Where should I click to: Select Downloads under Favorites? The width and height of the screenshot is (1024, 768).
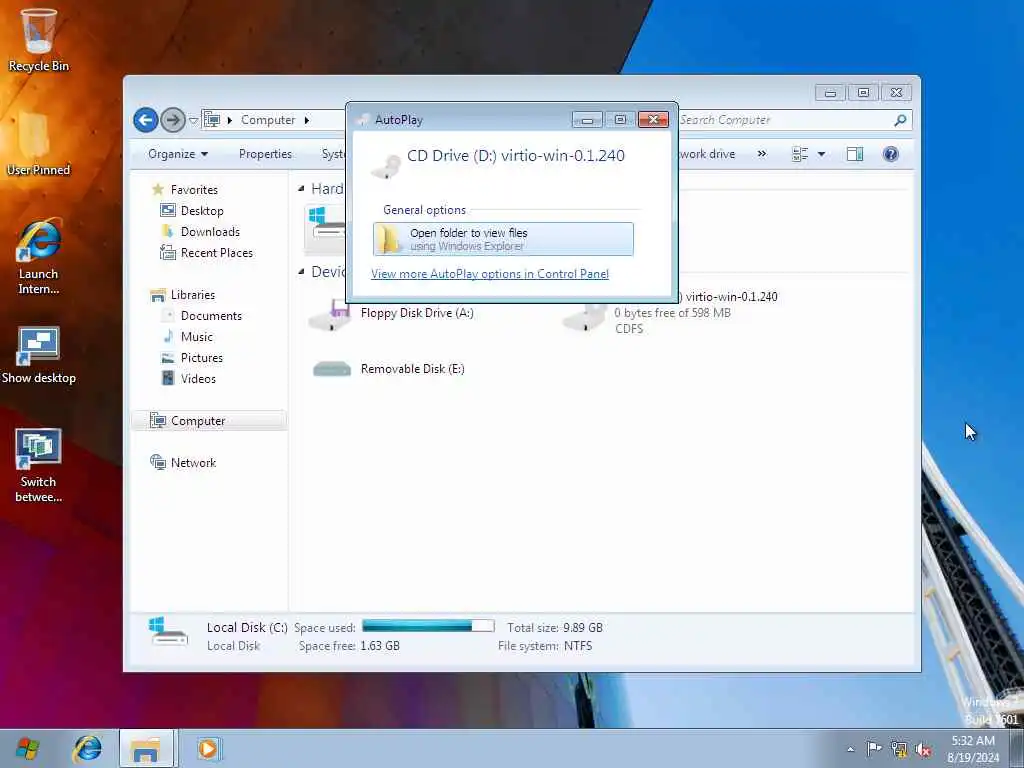pos(210,232)
